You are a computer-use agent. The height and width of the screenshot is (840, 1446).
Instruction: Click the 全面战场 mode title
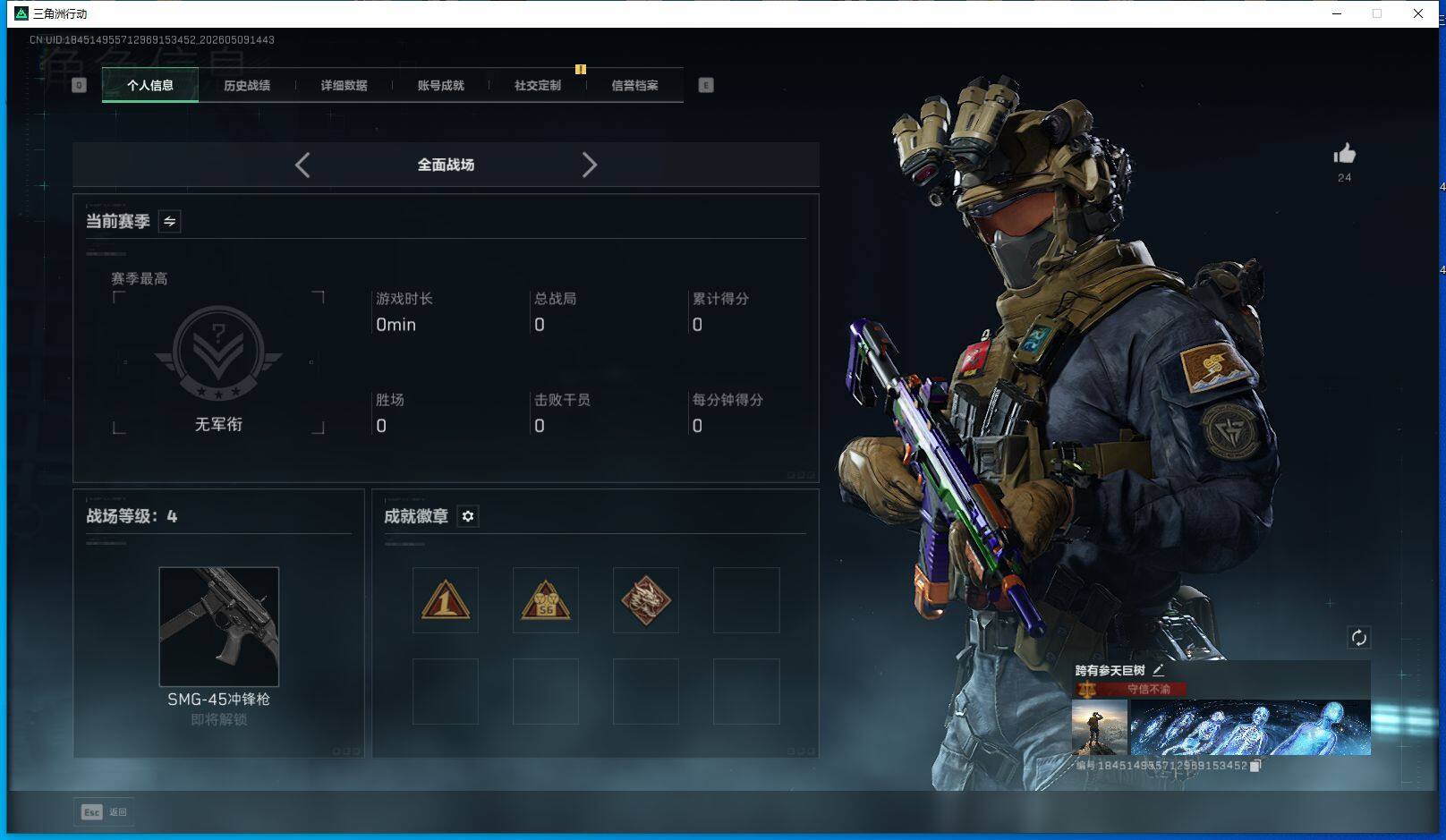point(446,165)
